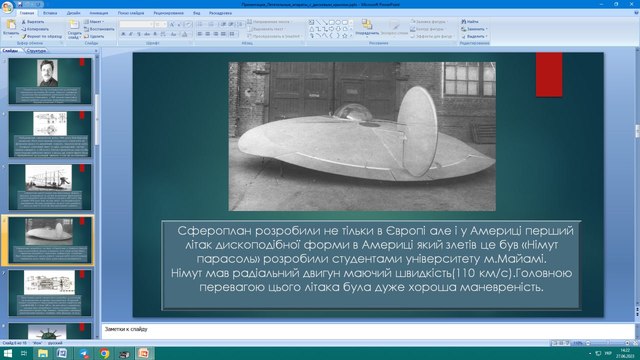Expand the Выделить selection dropdown

(474, 36)
